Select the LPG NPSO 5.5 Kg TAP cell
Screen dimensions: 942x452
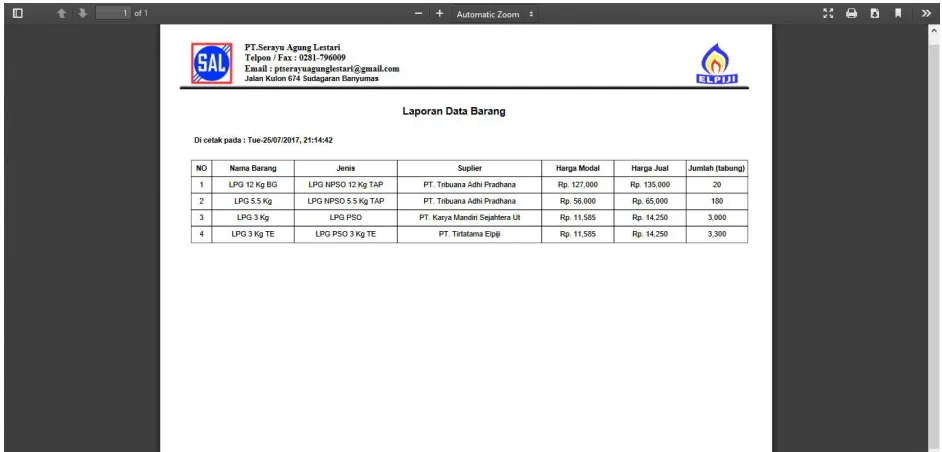[345, 201]
